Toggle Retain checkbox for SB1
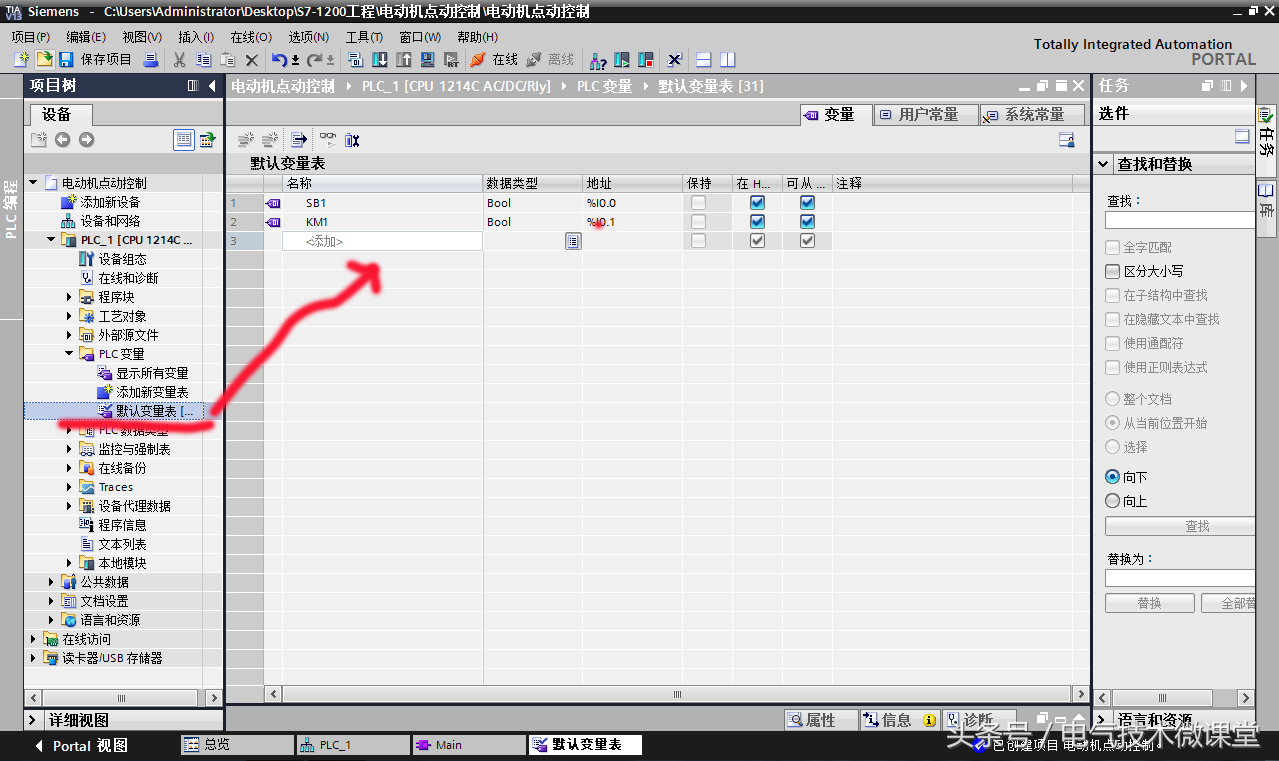The image size is (1279, 761). (698, 203)
